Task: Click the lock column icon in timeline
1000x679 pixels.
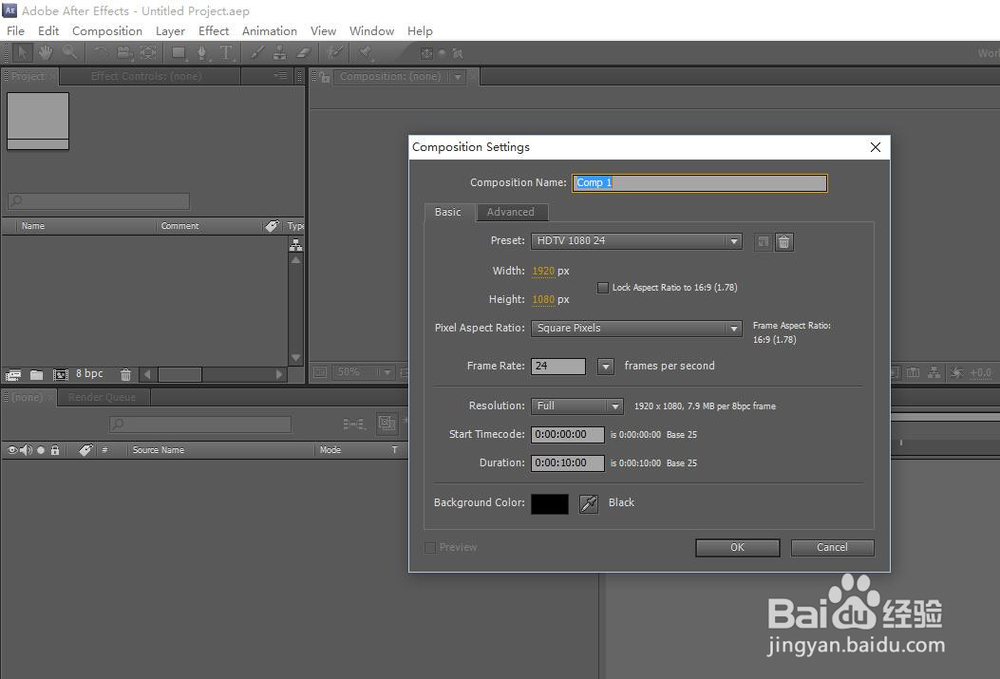Action: (x=55, y=450)
